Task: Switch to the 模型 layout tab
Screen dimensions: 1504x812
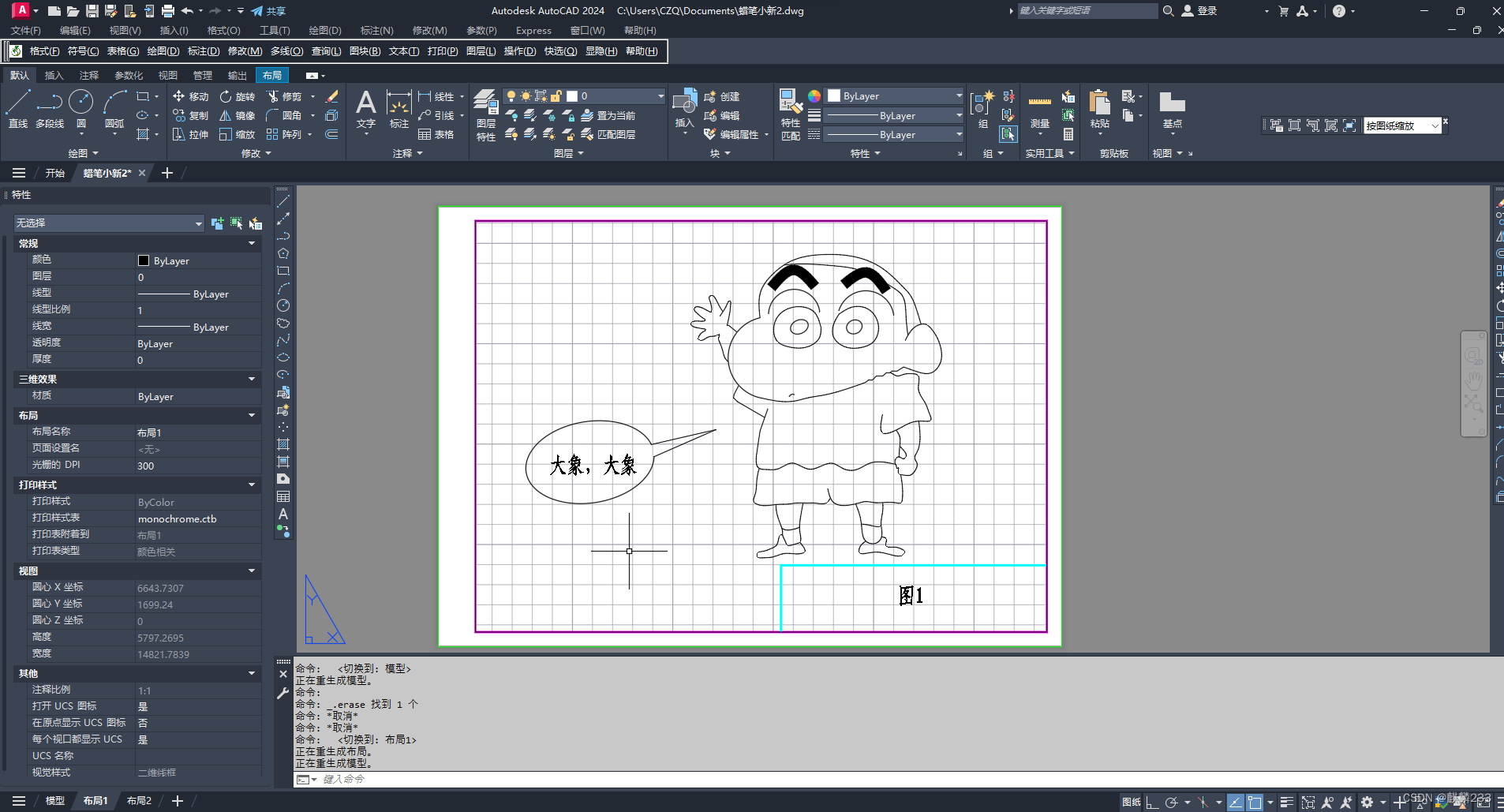Action: [x=54, y=801]
